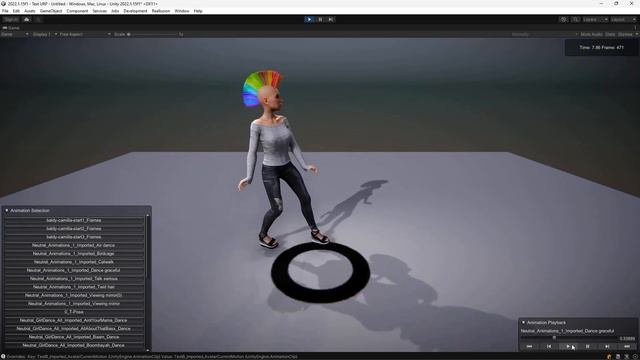The width and height of the screenshot is (640, 360).
Task: Click the cloud services icon in the toolbar
Action: 27,19
